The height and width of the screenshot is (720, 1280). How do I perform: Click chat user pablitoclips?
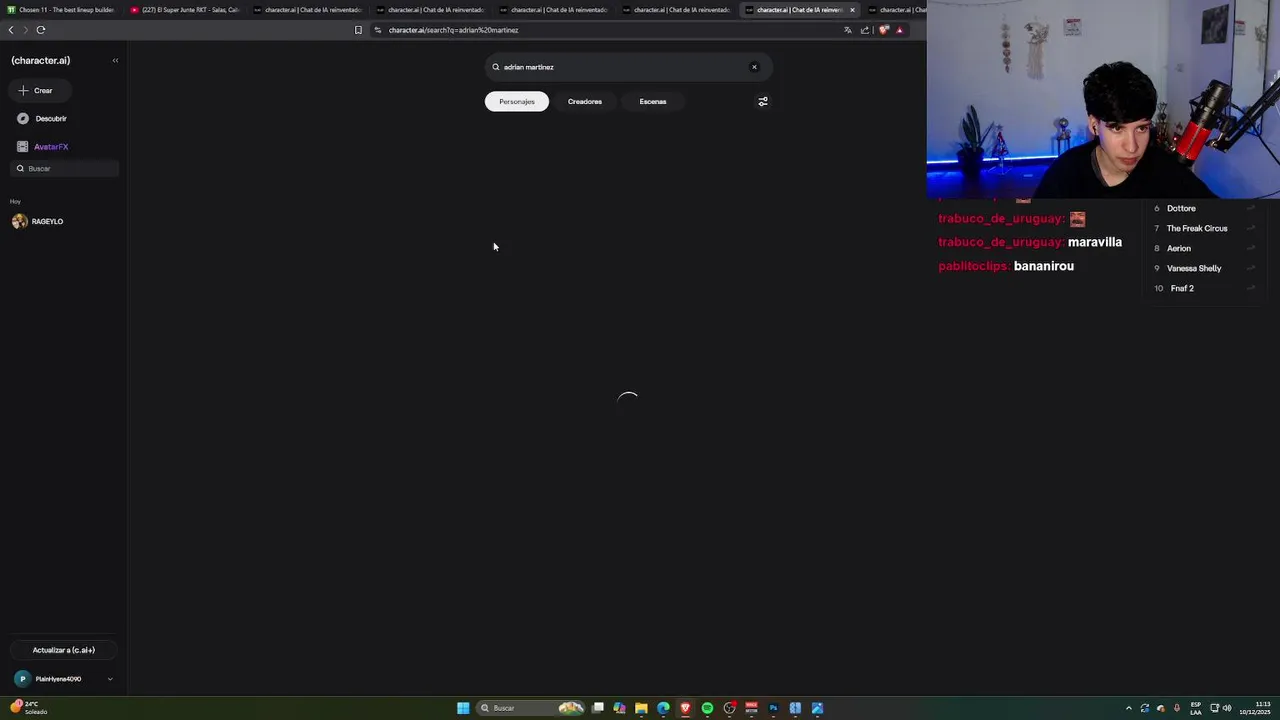point(972,266)
